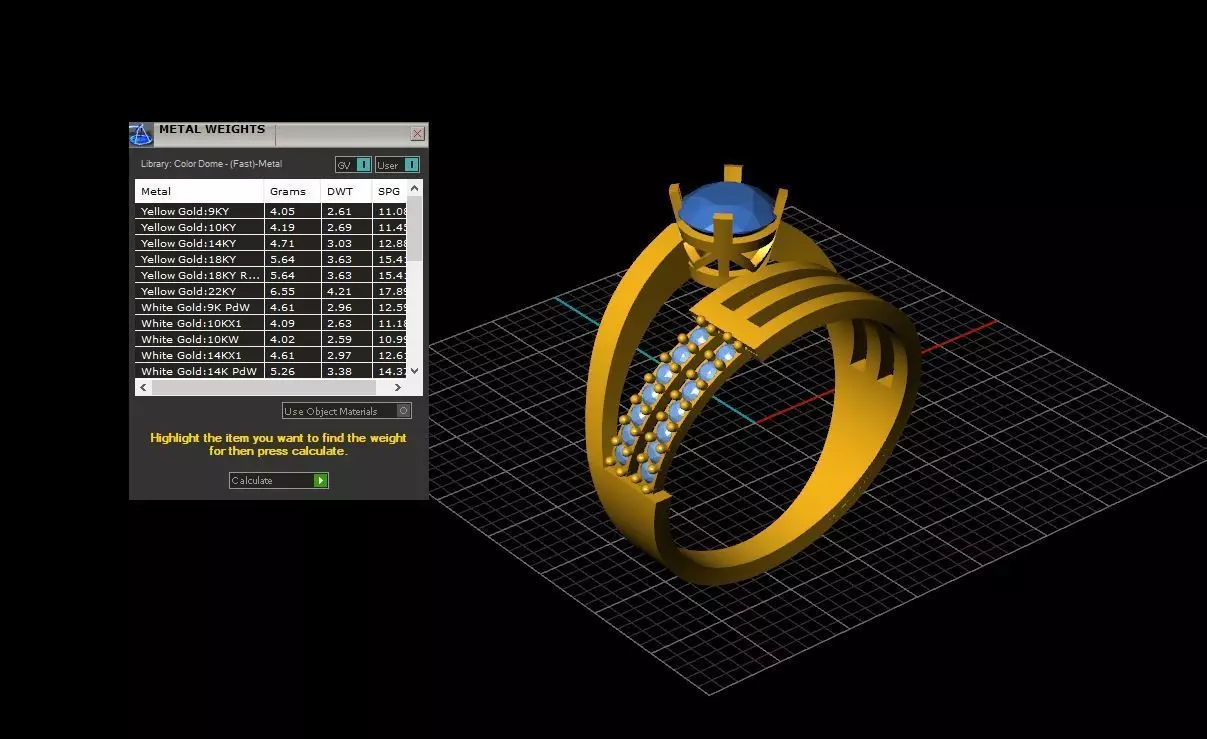1207x739 pixels.
Task: Toggle the User library switch
Action: click(x=397, y=165)
